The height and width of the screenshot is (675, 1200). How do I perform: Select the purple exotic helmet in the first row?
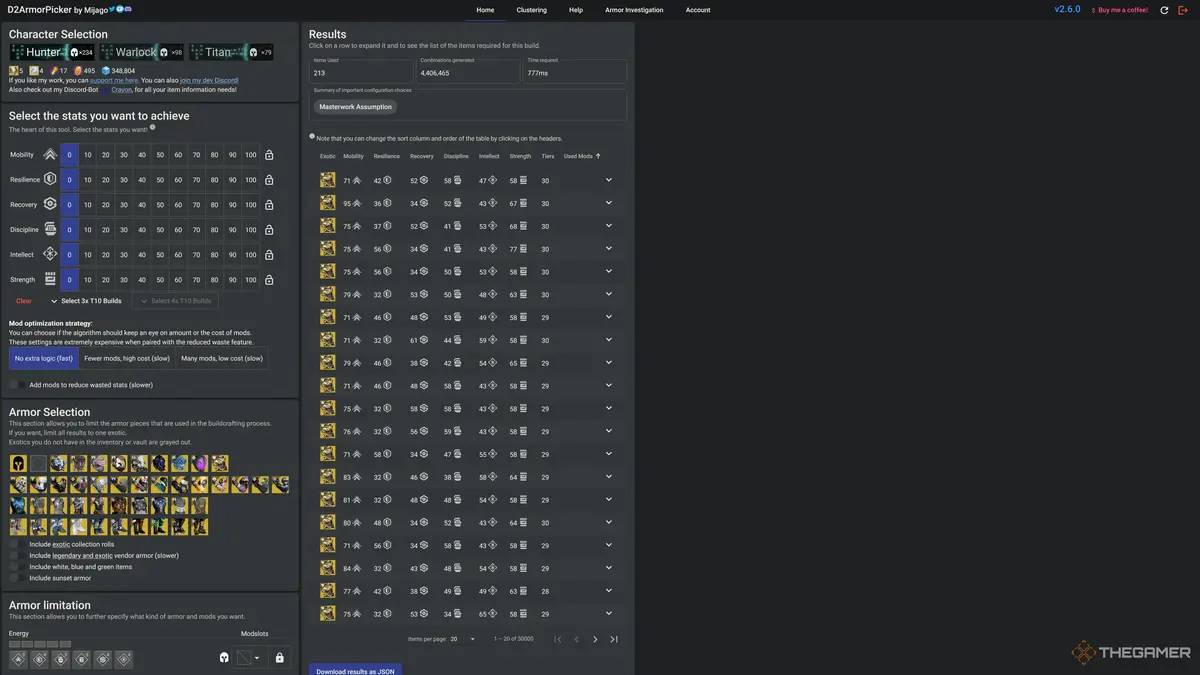pyautogui.click(x=199, y=463)
